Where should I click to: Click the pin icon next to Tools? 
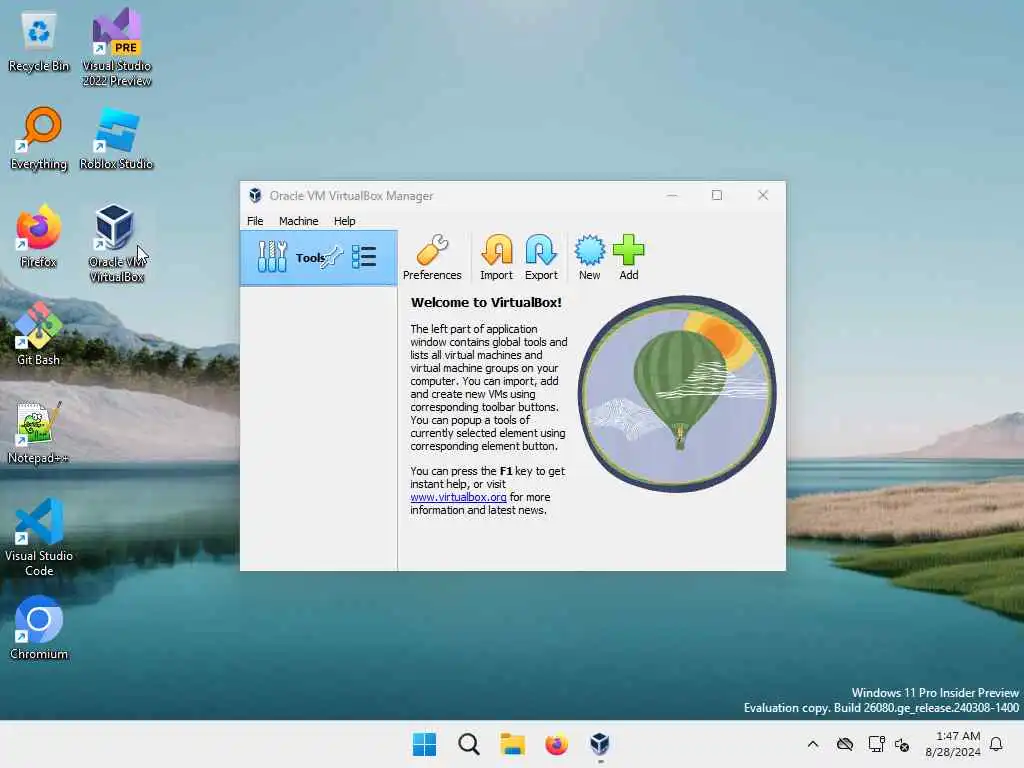pyautogui.click(x=333, y=257)
